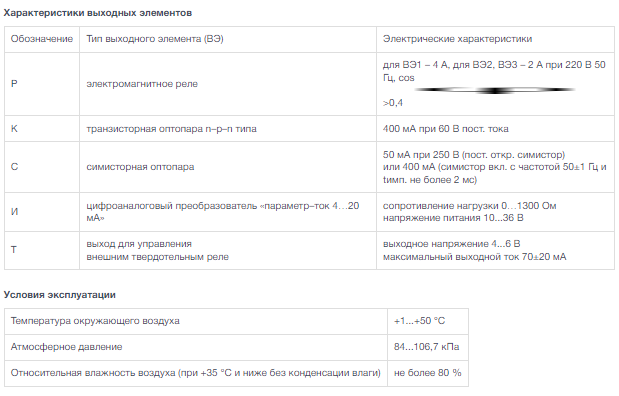619x396 pixels.
Task: Select the 'Температура окружающего воздуха' row
Action: 236,321
